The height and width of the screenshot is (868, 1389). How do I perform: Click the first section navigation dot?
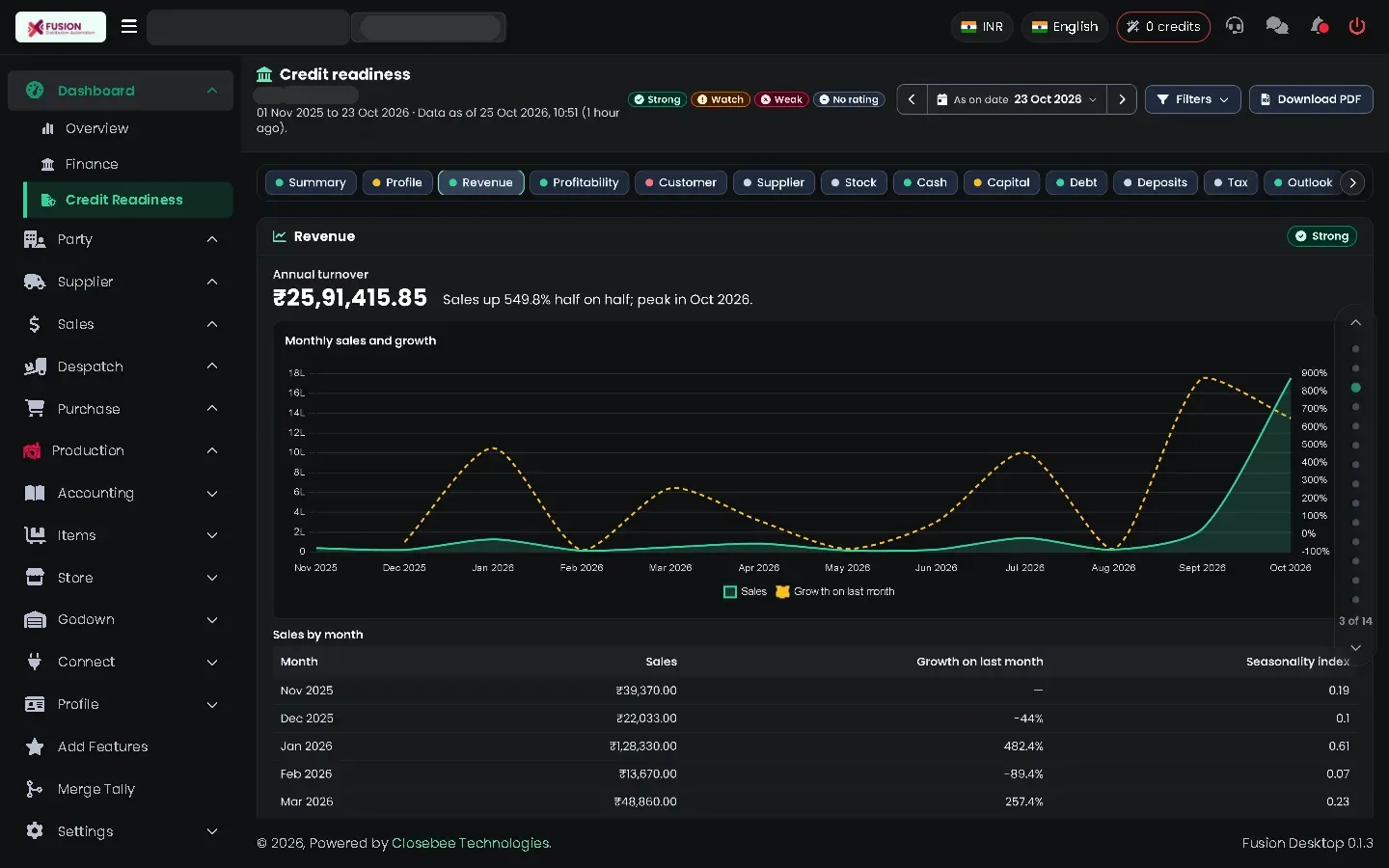pos(1355,349)
